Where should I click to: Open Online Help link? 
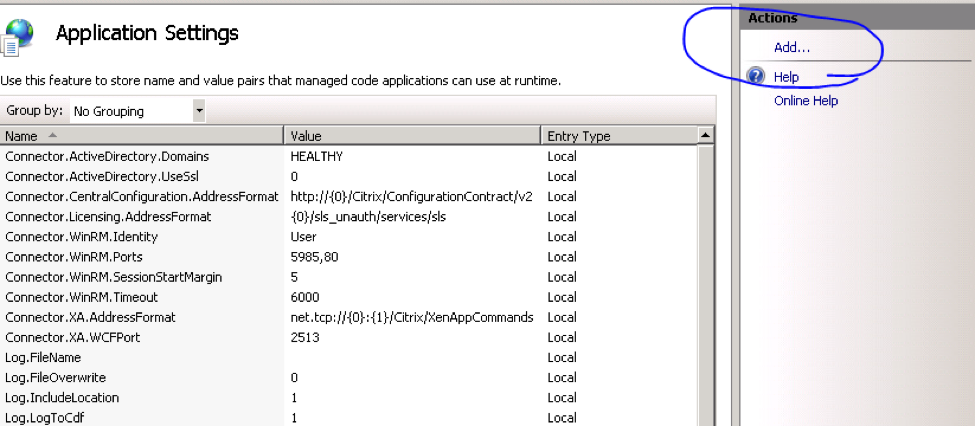coord(805,100)
